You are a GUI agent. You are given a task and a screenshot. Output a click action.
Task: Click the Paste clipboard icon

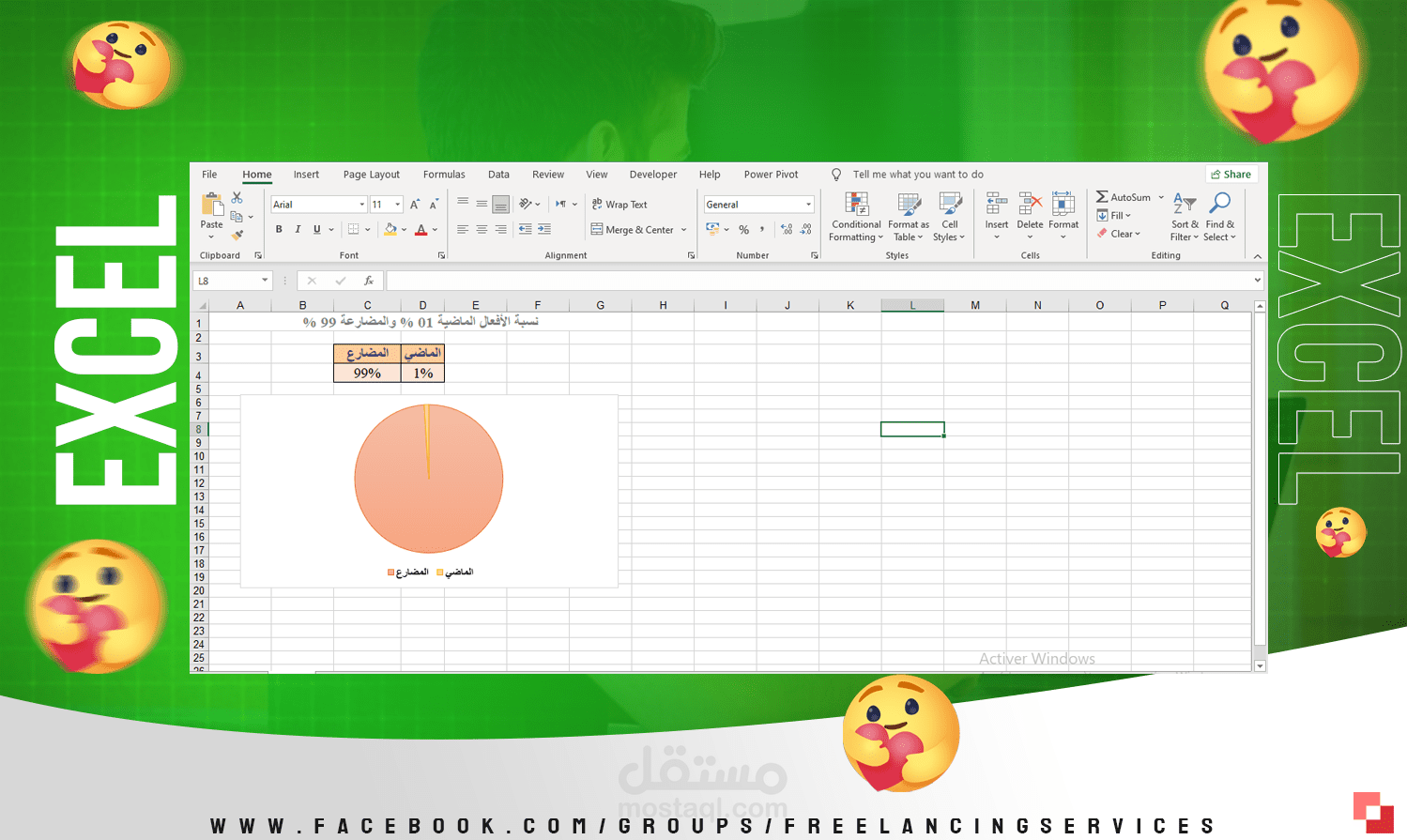(212, 204)
